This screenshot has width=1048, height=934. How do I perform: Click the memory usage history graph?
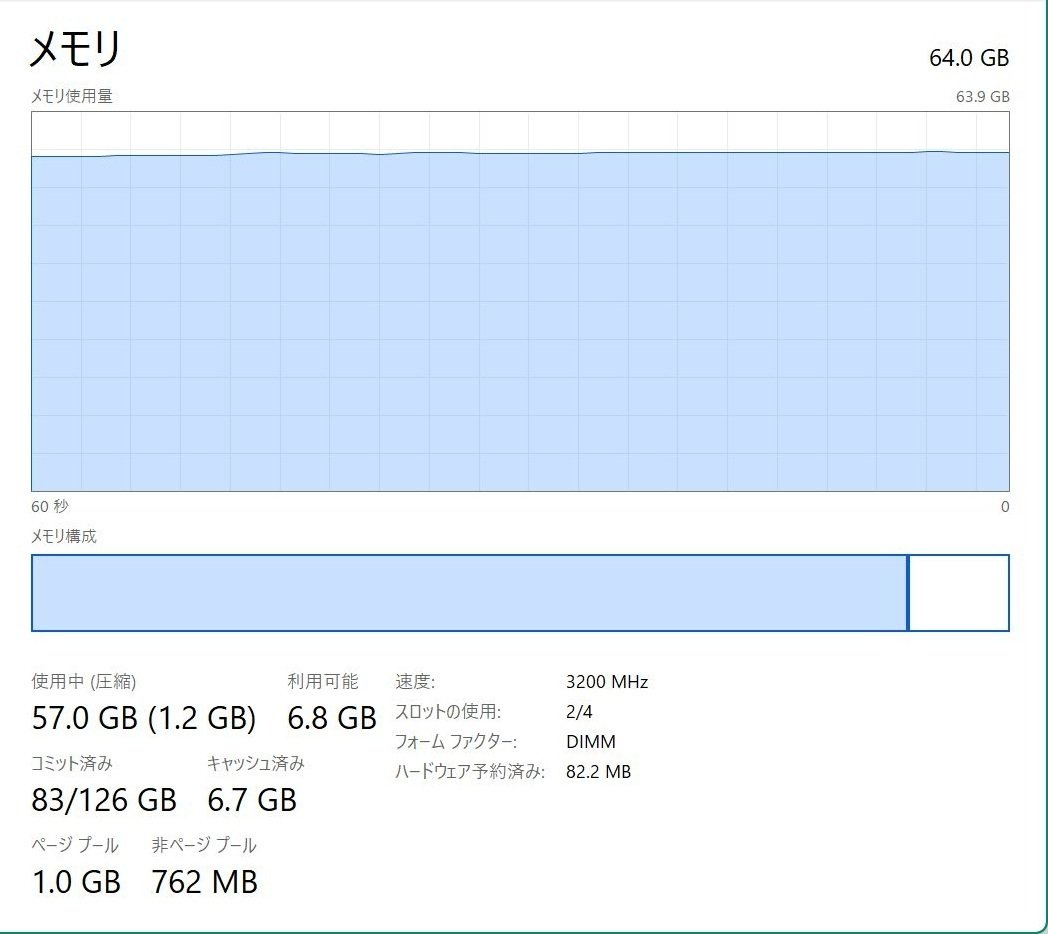tap(520, 320)
